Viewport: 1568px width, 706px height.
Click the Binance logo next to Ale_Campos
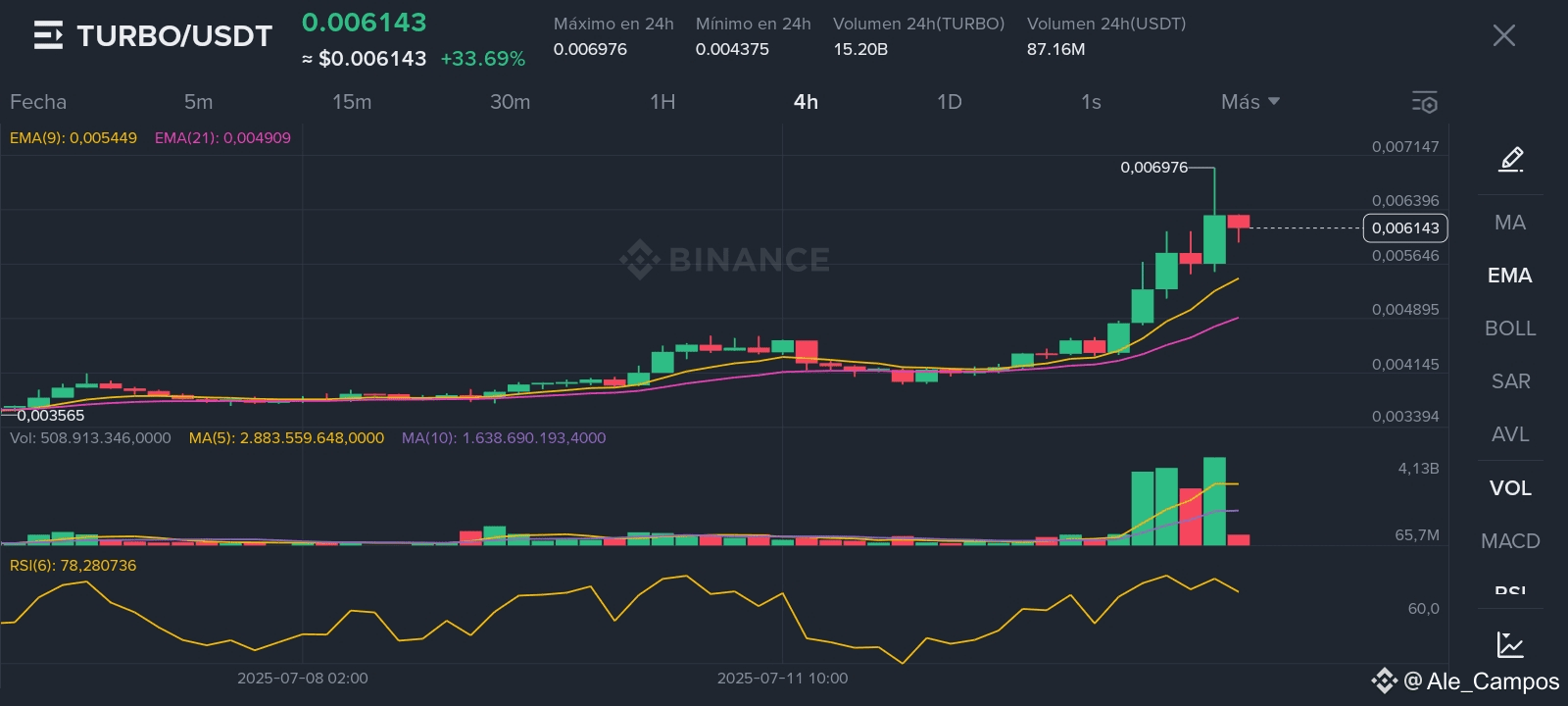1384,681
